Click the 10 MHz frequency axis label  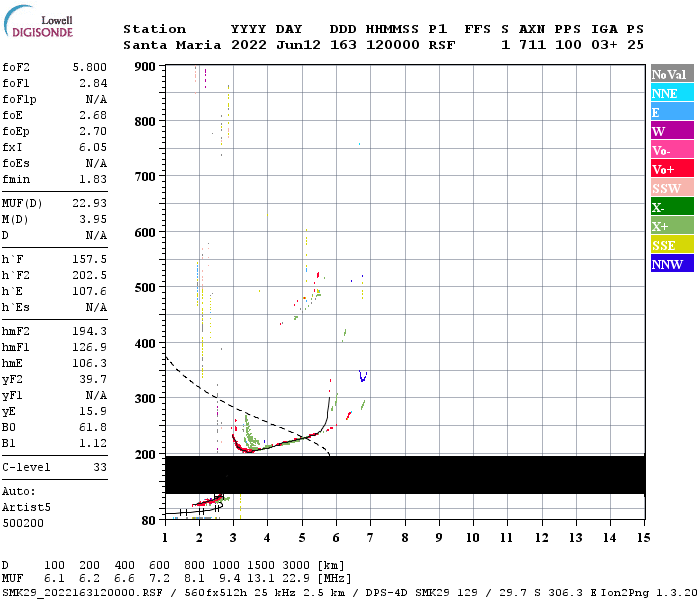tap(473, 538)
